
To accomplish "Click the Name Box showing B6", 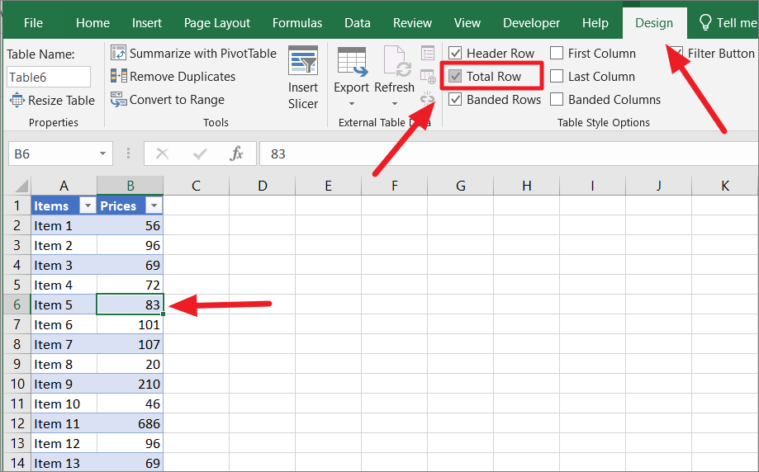I will [x=52, y=154].
